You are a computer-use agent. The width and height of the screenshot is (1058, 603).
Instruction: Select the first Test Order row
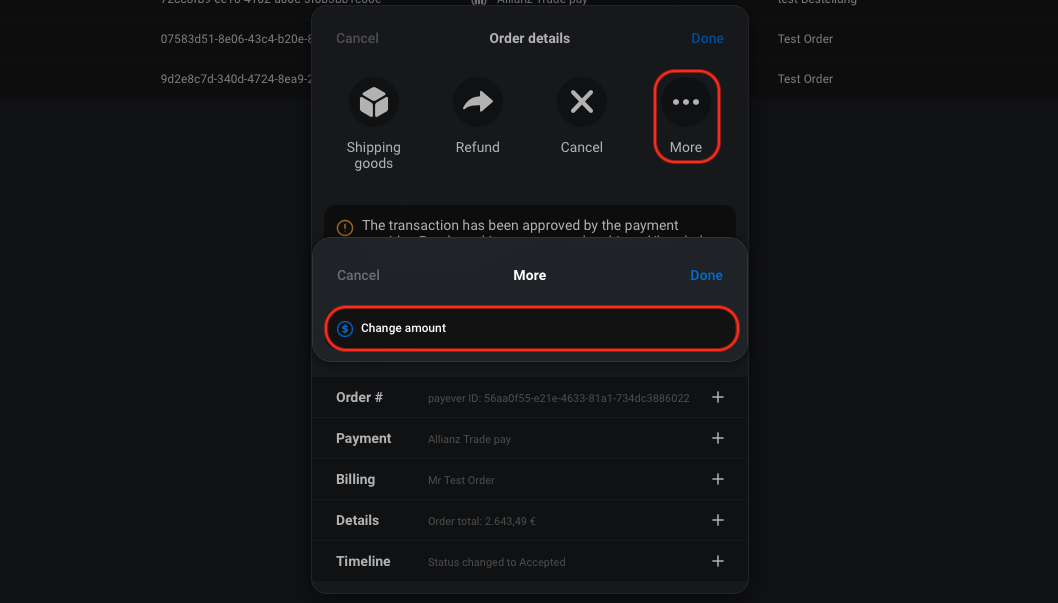coord(805,39)
